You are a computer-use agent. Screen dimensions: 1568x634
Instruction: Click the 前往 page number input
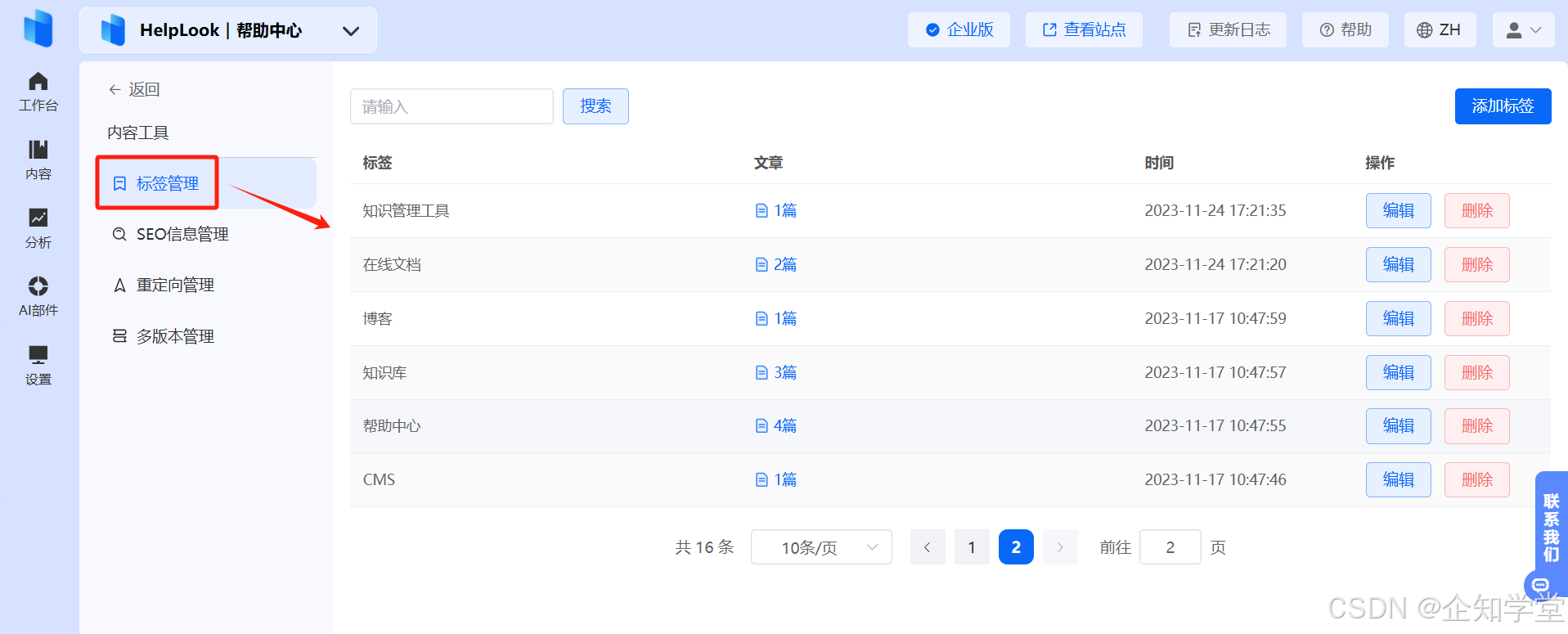(x=1170, y=547)
